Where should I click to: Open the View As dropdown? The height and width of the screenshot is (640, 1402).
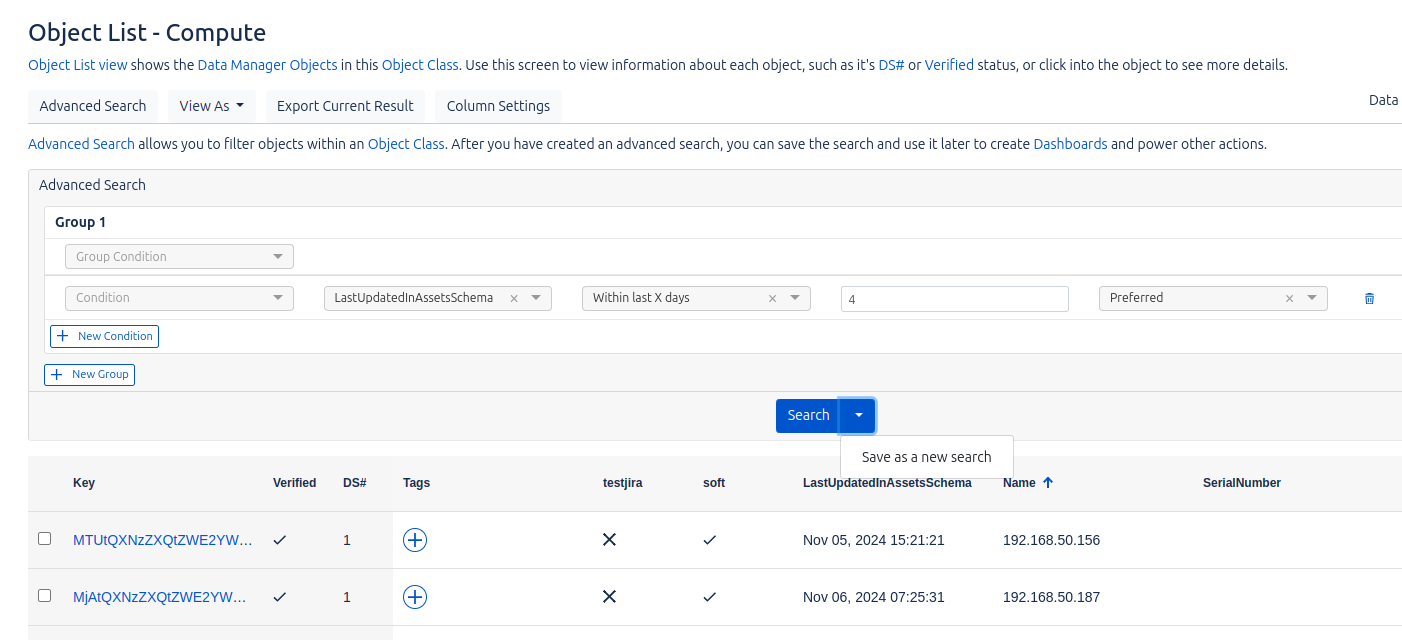[212, 106]
